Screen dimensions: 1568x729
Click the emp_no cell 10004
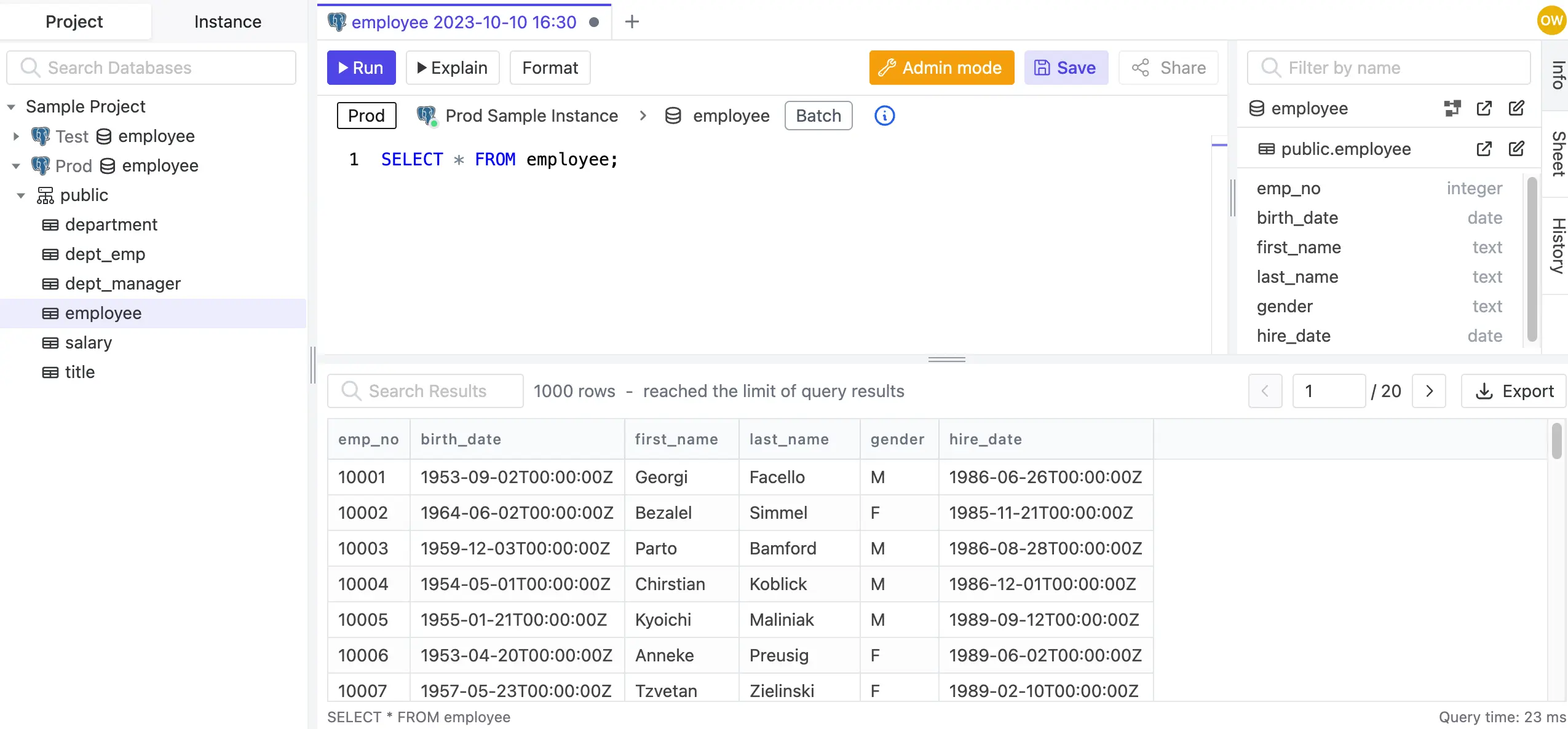point(369,584)
